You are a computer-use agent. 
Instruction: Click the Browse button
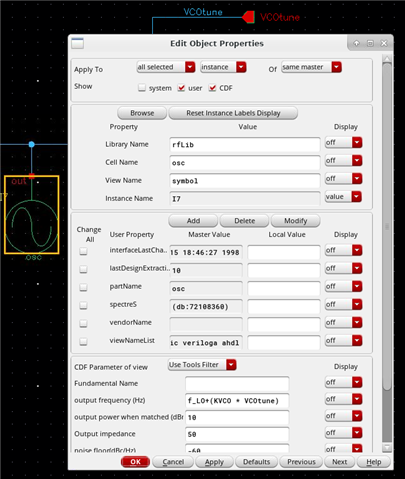coord(142,113)
